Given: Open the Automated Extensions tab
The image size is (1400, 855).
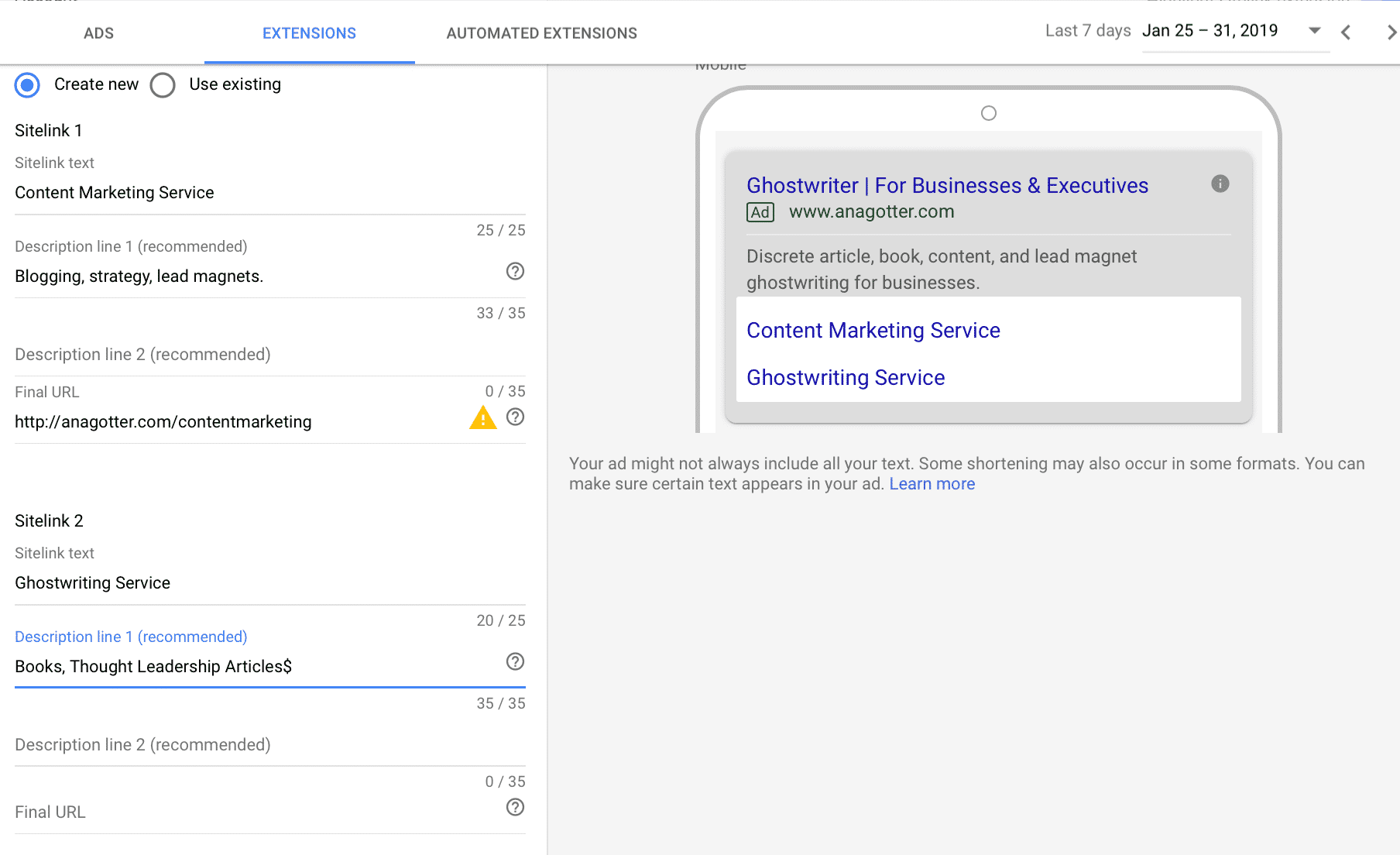Looking at the screenshot, I should point(542,33).
